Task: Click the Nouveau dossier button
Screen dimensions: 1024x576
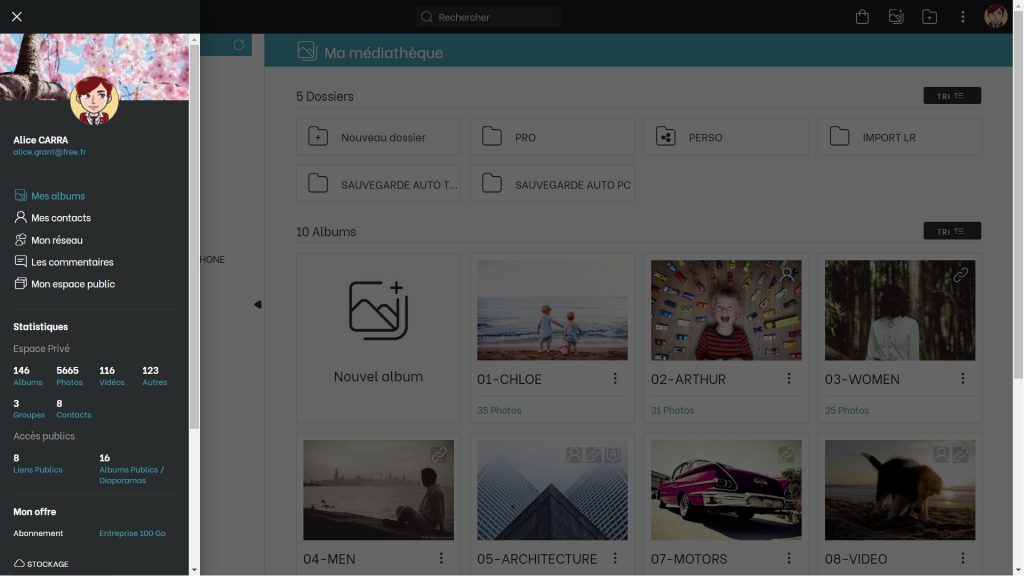Action: pos(378,137)
